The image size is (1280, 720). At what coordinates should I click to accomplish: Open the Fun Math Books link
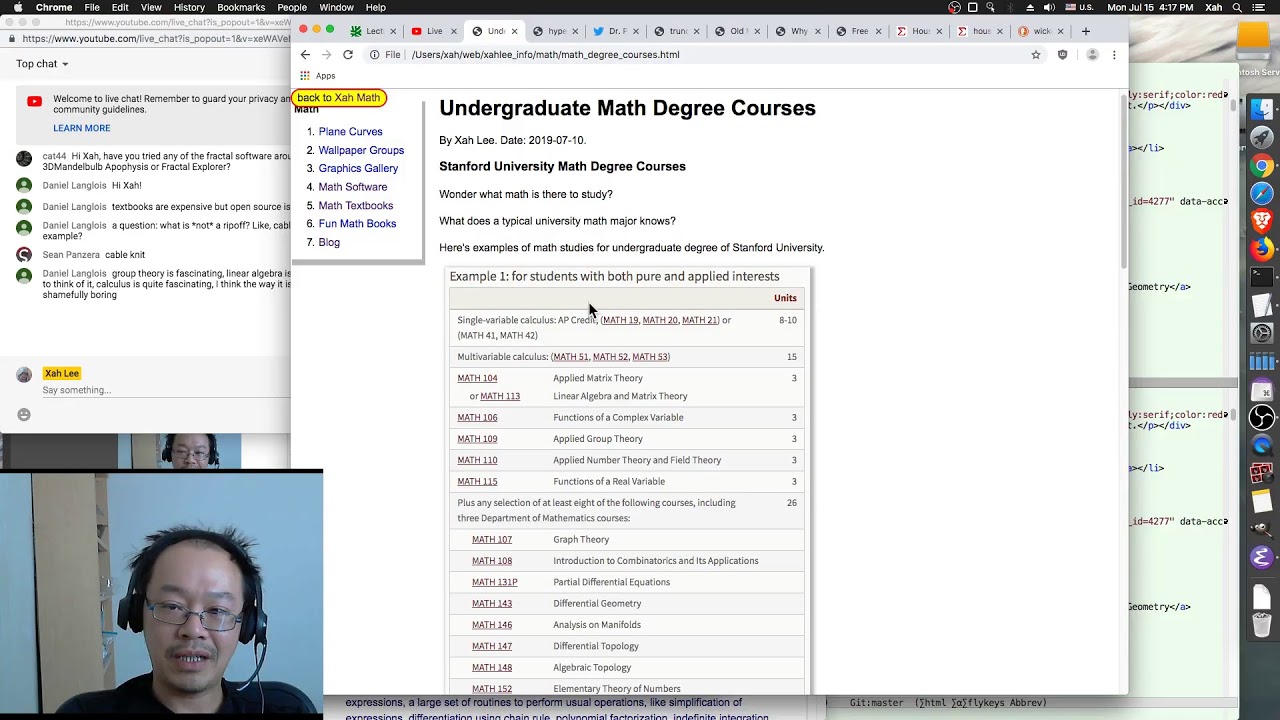pos(357,224)
